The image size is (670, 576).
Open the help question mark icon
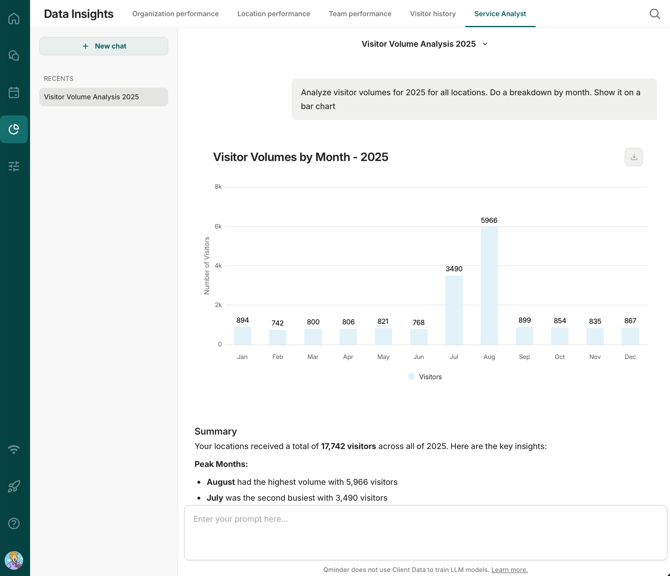[14, 523]
